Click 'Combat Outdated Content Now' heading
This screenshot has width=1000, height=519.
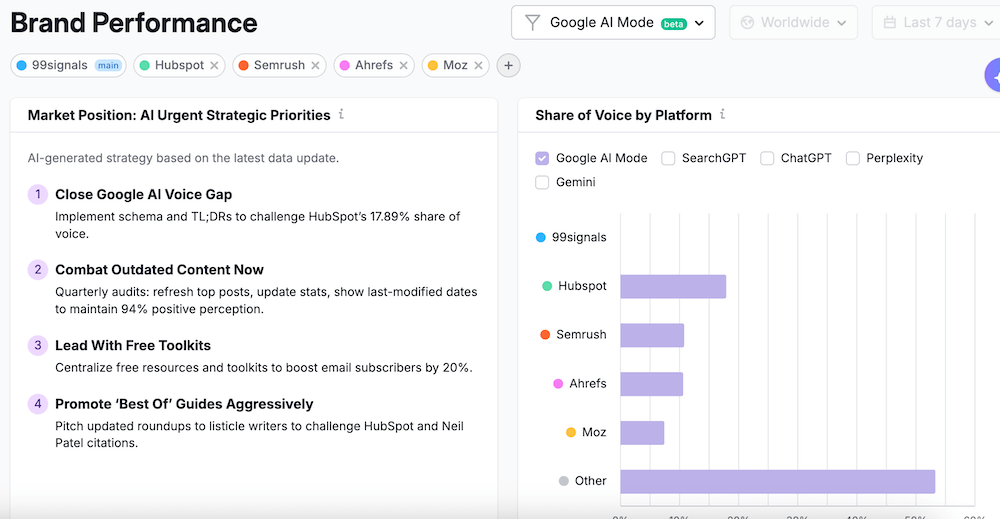pyautogui.click(x=159, y=270)
